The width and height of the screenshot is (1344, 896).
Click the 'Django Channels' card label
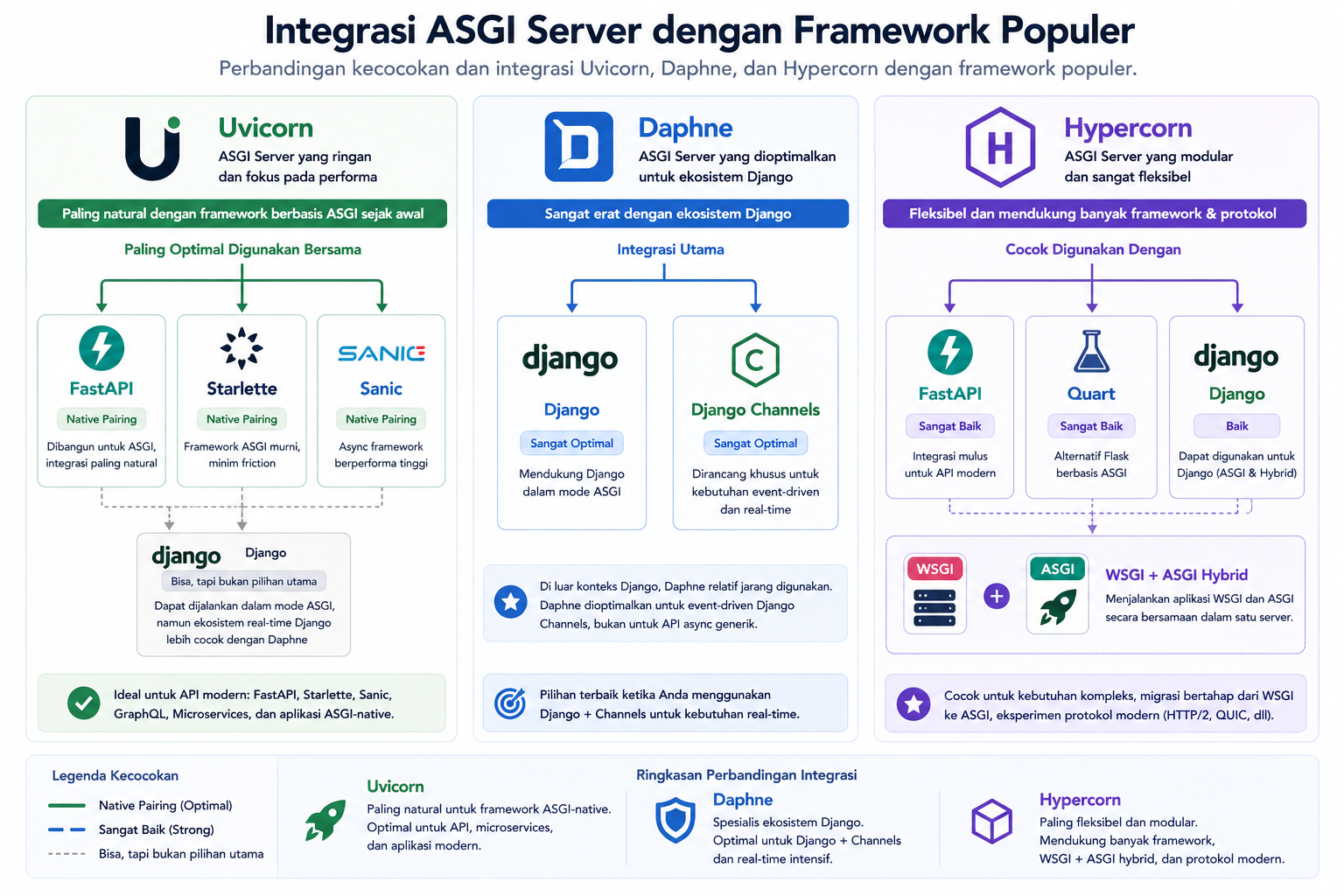pos(755,409)
